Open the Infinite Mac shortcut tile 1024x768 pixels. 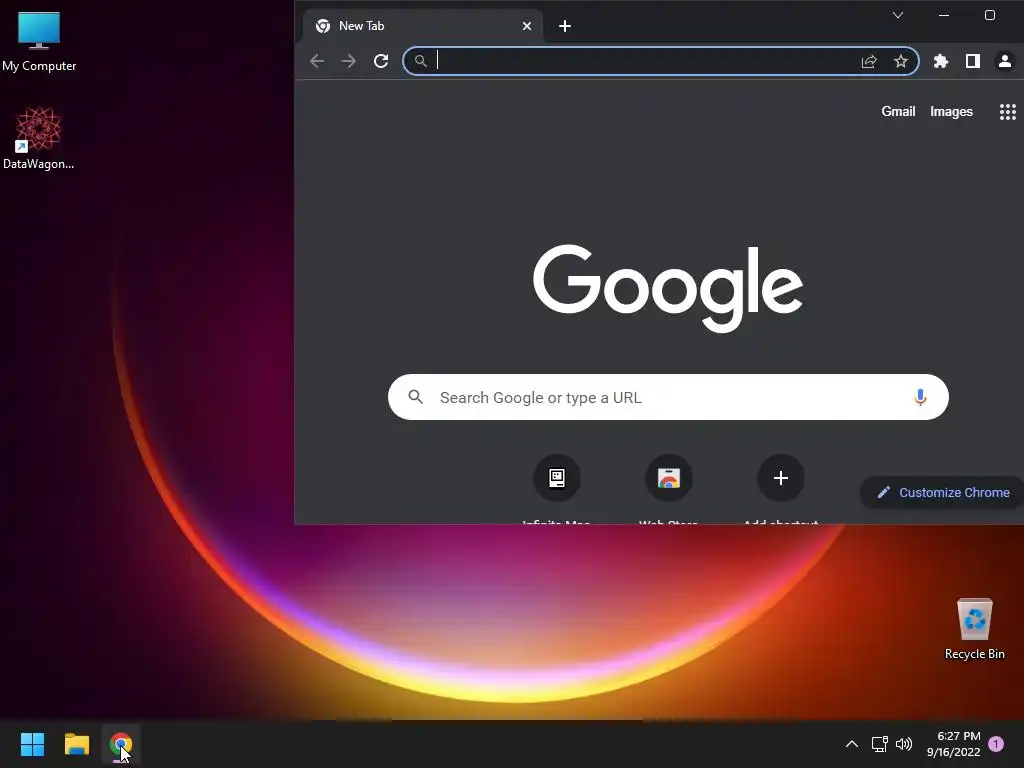point(557,478)
